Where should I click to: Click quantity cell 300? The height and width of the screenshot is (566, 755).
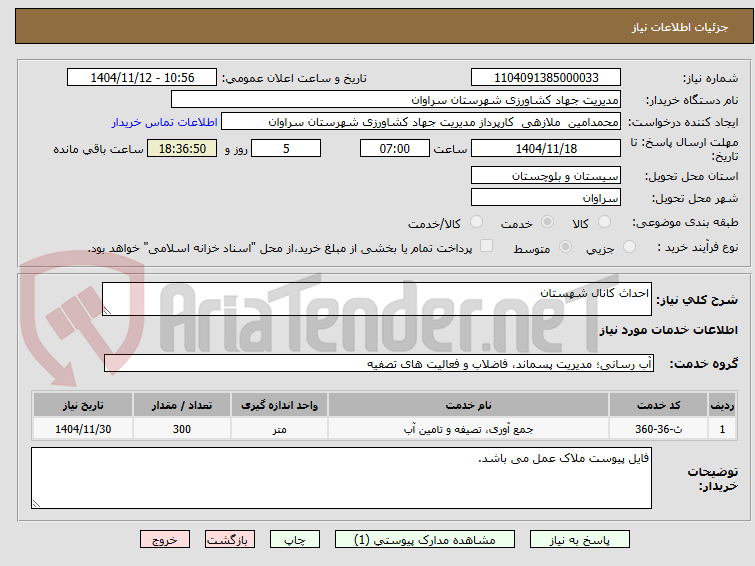182,429
